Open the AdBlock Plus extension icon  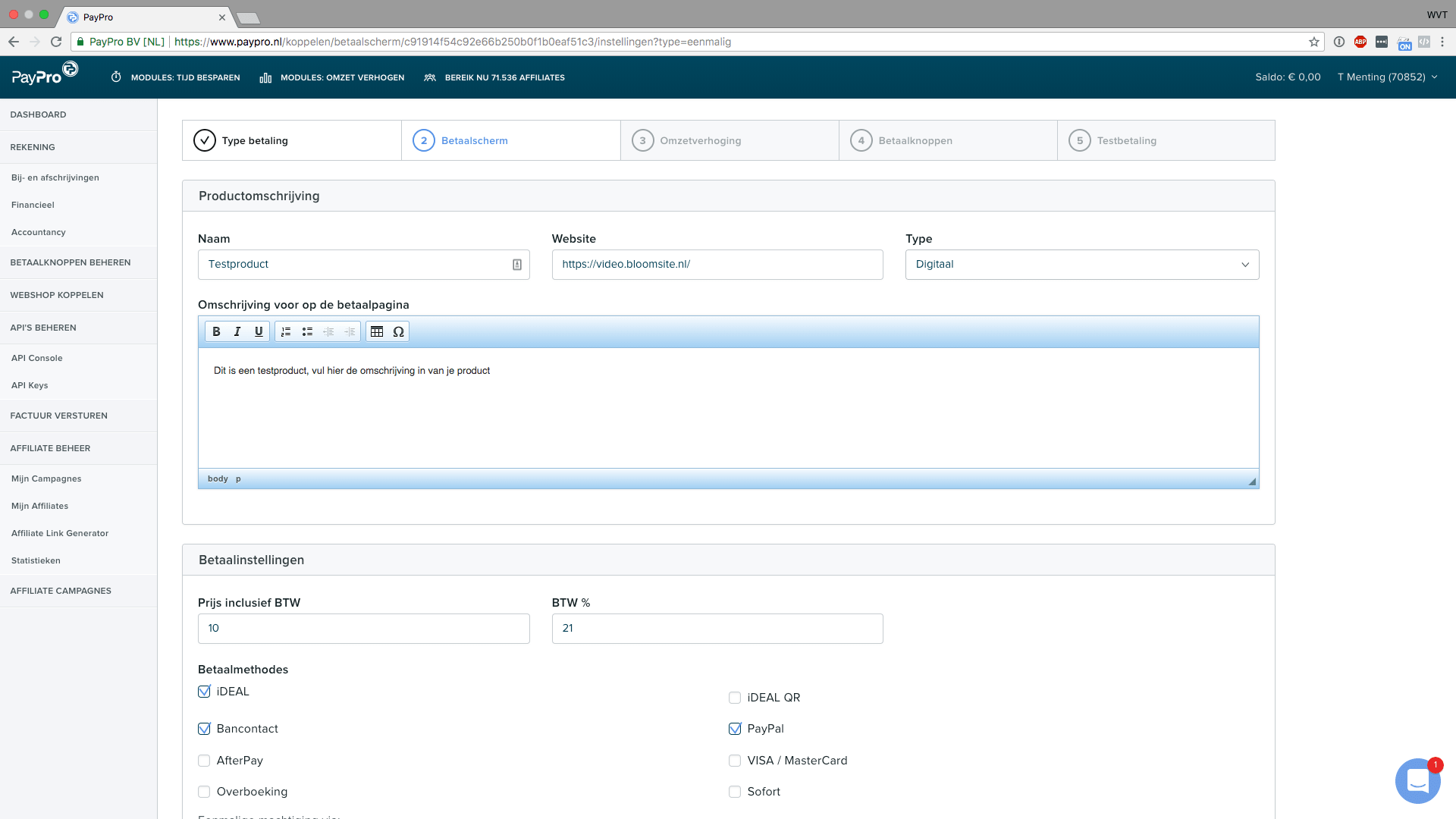1360,42
